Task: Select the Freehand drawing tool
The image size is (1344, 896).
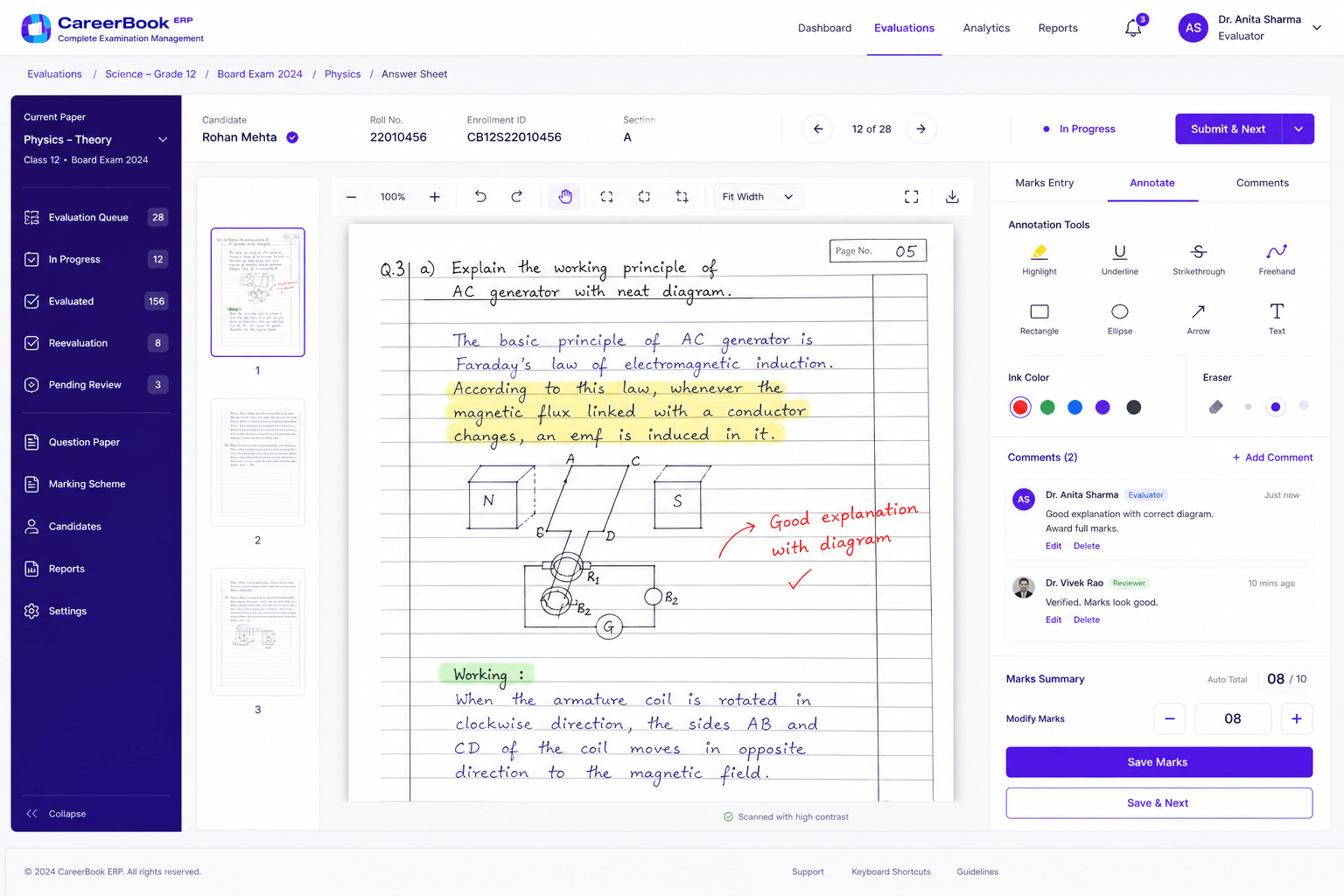Action: tap(1277, 260)
